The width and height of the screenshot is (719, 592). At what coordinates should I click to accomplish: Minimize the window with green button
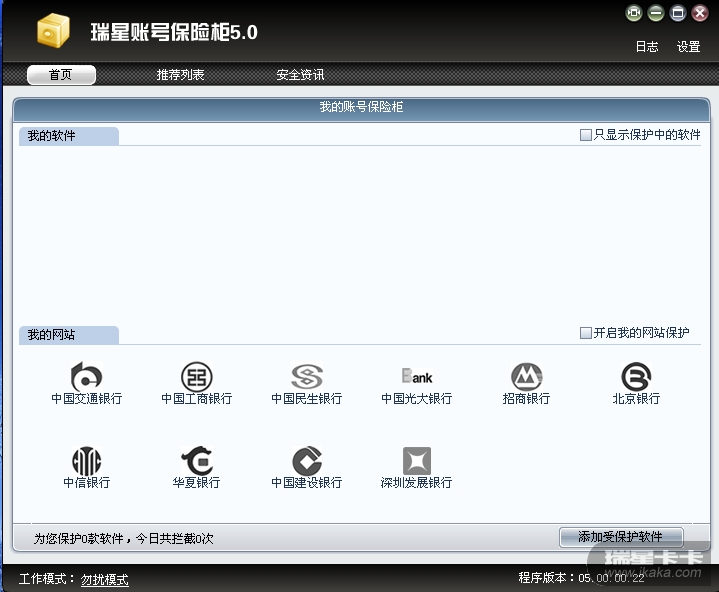656,13
